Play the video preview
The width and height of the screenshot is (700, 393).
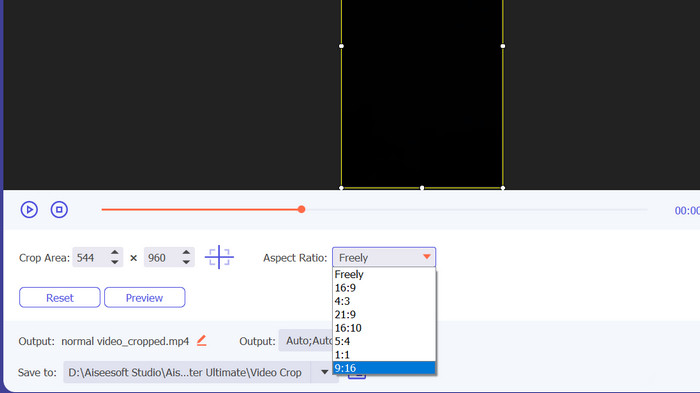click(x=29, y=209)
